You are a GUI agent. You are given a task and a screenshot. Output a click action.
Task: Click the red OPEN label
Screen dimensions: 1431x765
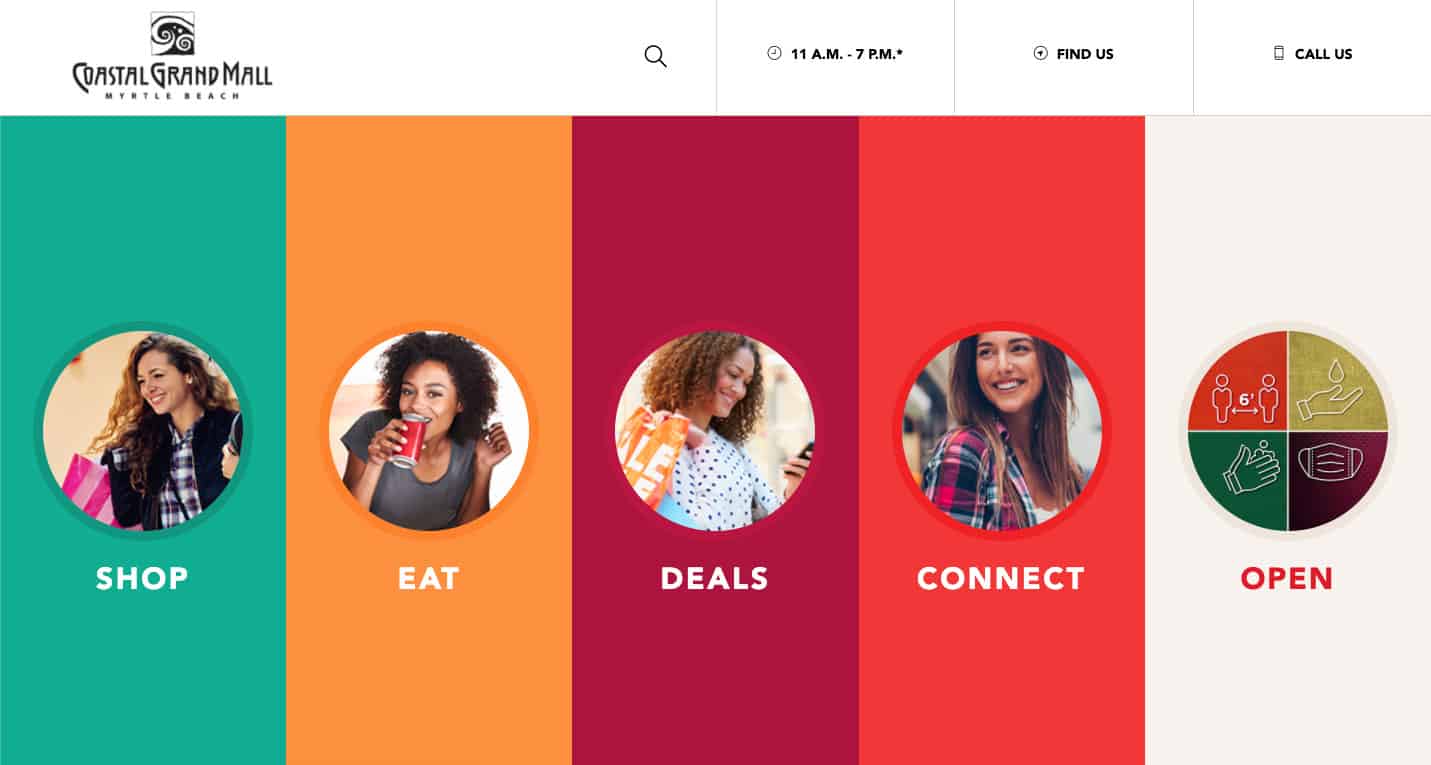click(1287, 578)
